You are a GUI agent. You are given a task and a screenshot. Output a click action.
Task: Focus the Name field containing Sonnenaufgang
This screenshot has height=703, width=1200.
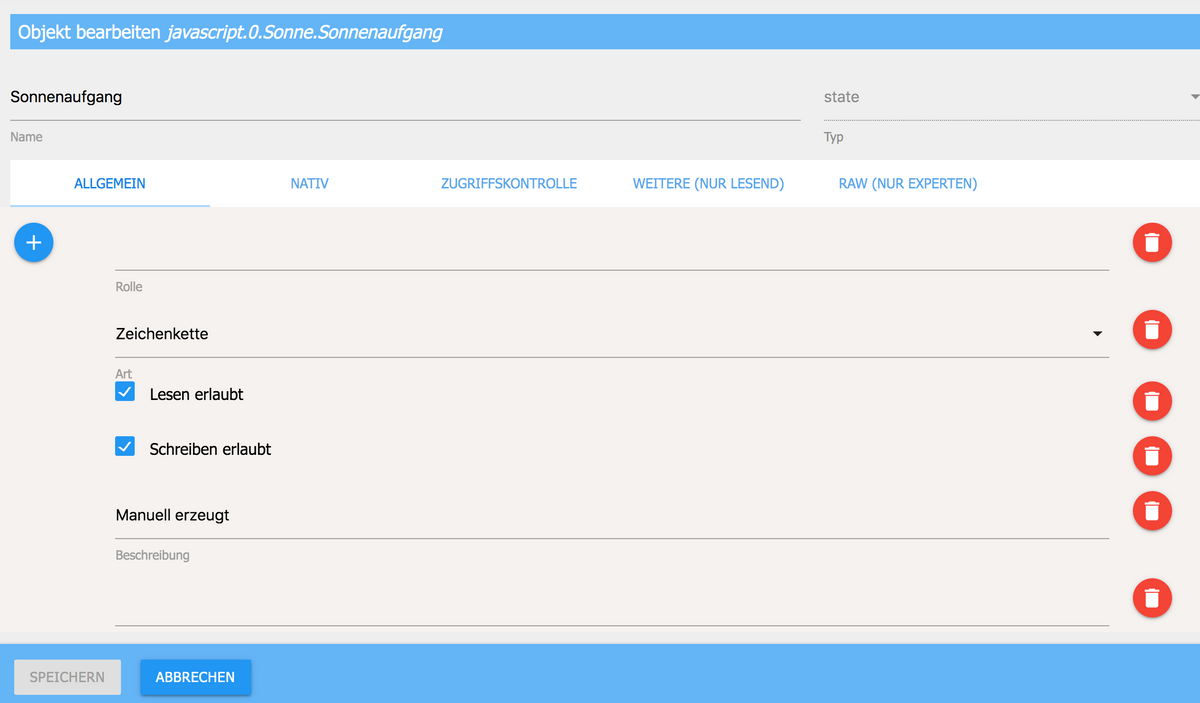[x=405, y=97]
